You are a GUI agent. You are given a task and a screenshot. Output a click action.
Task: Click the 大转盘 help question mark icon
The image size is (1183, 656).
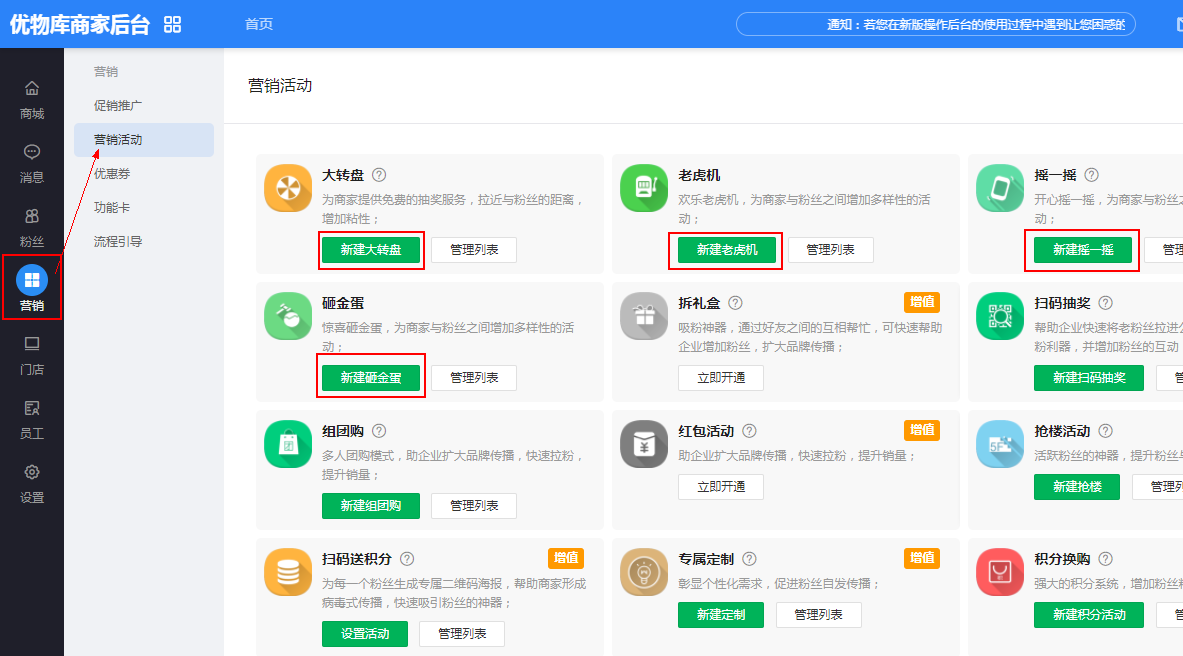[379, 175]
